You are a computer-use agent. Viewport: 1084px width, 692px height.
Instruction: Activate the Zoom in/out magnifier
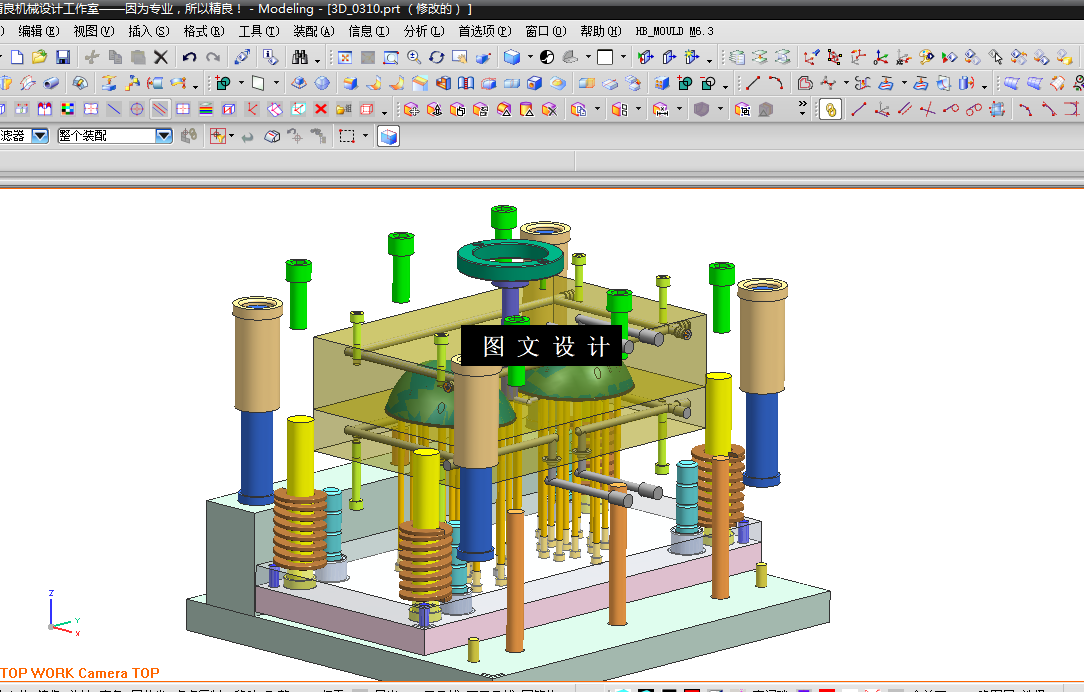click(414, 57)
